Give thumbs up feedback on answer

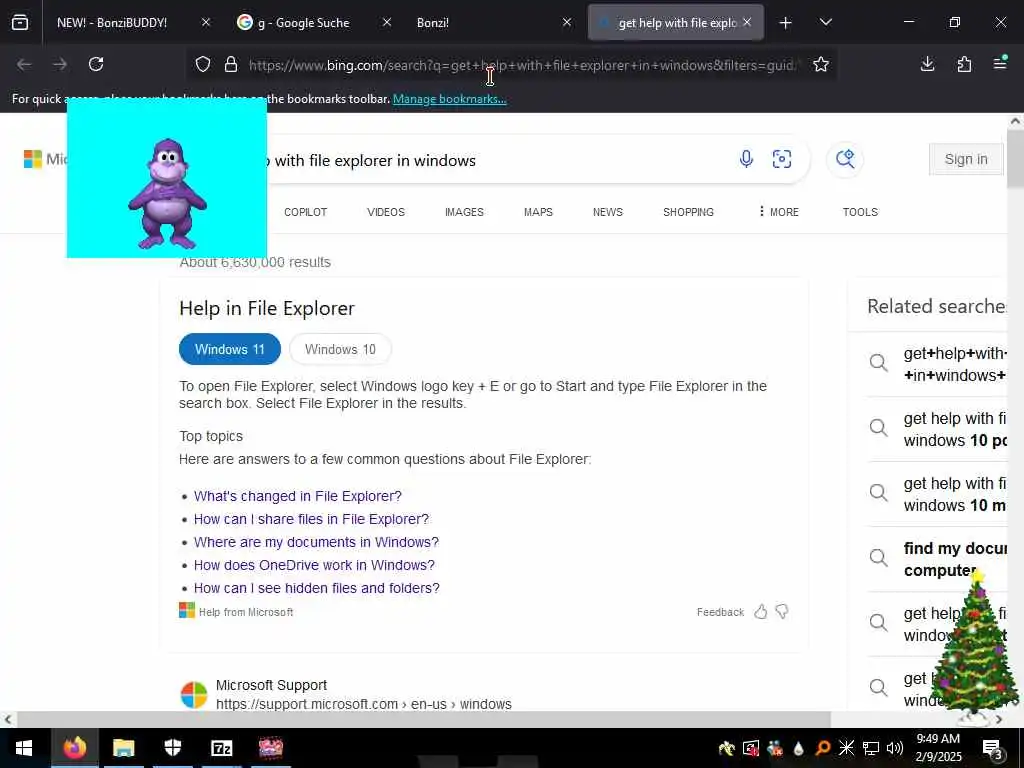point(761,612)
